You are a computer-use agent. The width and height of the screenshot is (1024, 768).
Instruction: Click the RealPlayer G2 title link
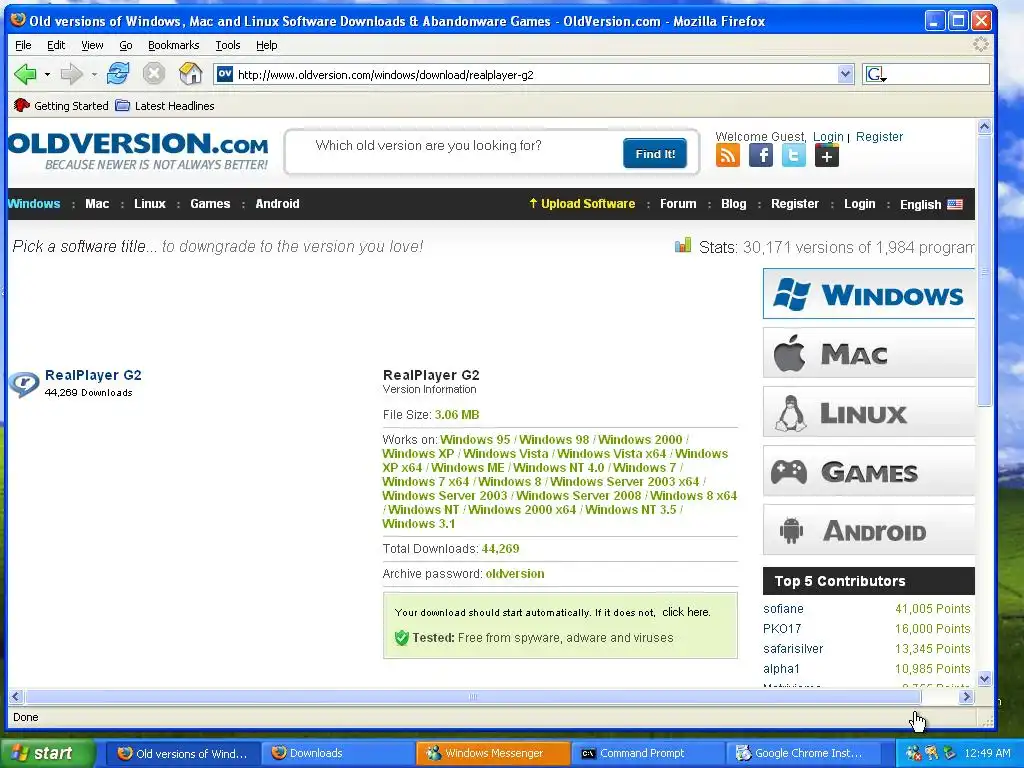click(x=93, y=375)
